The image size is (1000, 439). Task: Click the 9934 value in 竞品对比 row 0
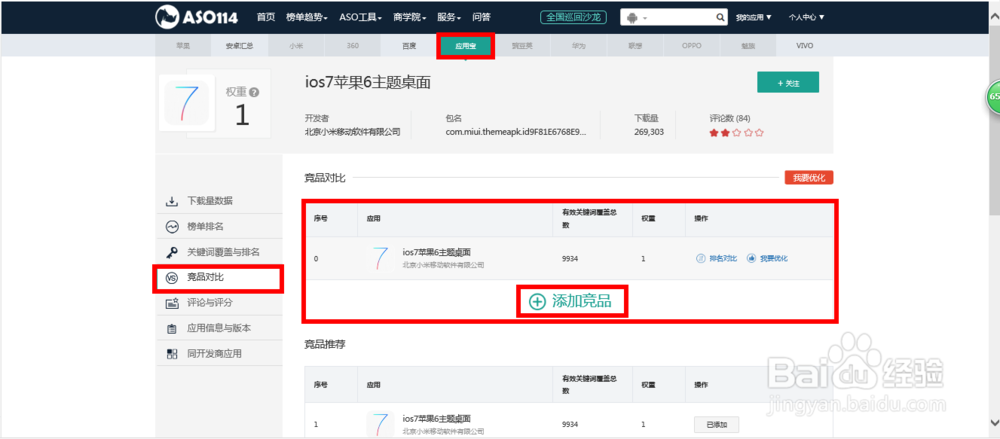[570, 258]
